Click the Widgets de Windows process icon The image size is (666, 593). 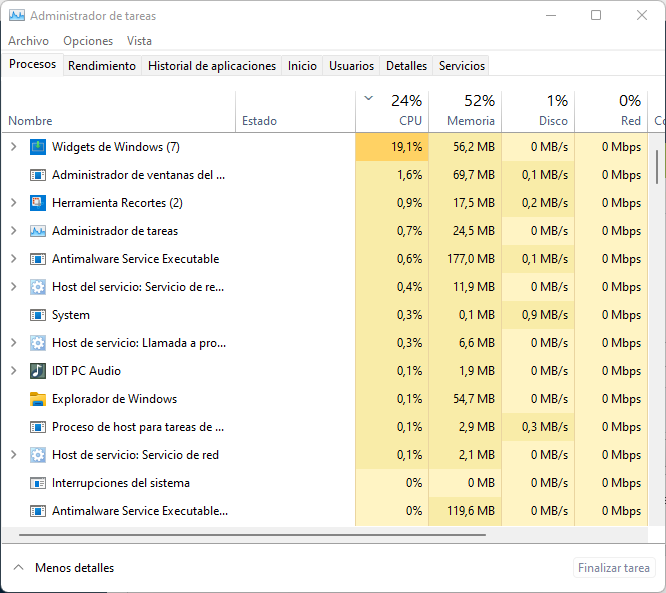point(38,147)
